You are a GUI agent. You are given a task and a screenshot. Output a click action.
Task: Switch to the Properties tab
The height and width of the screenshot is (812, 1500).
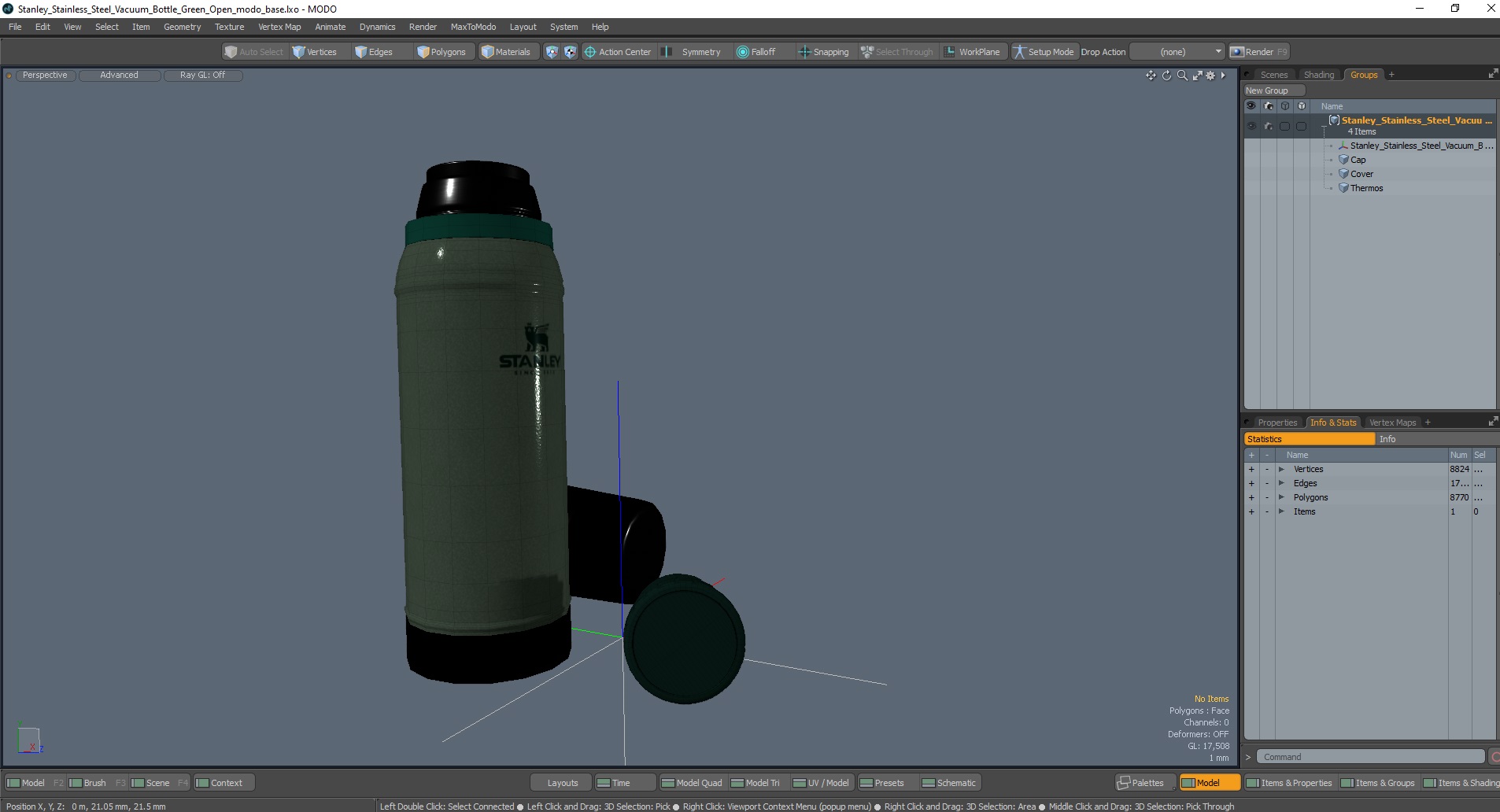click(1276, 423)
